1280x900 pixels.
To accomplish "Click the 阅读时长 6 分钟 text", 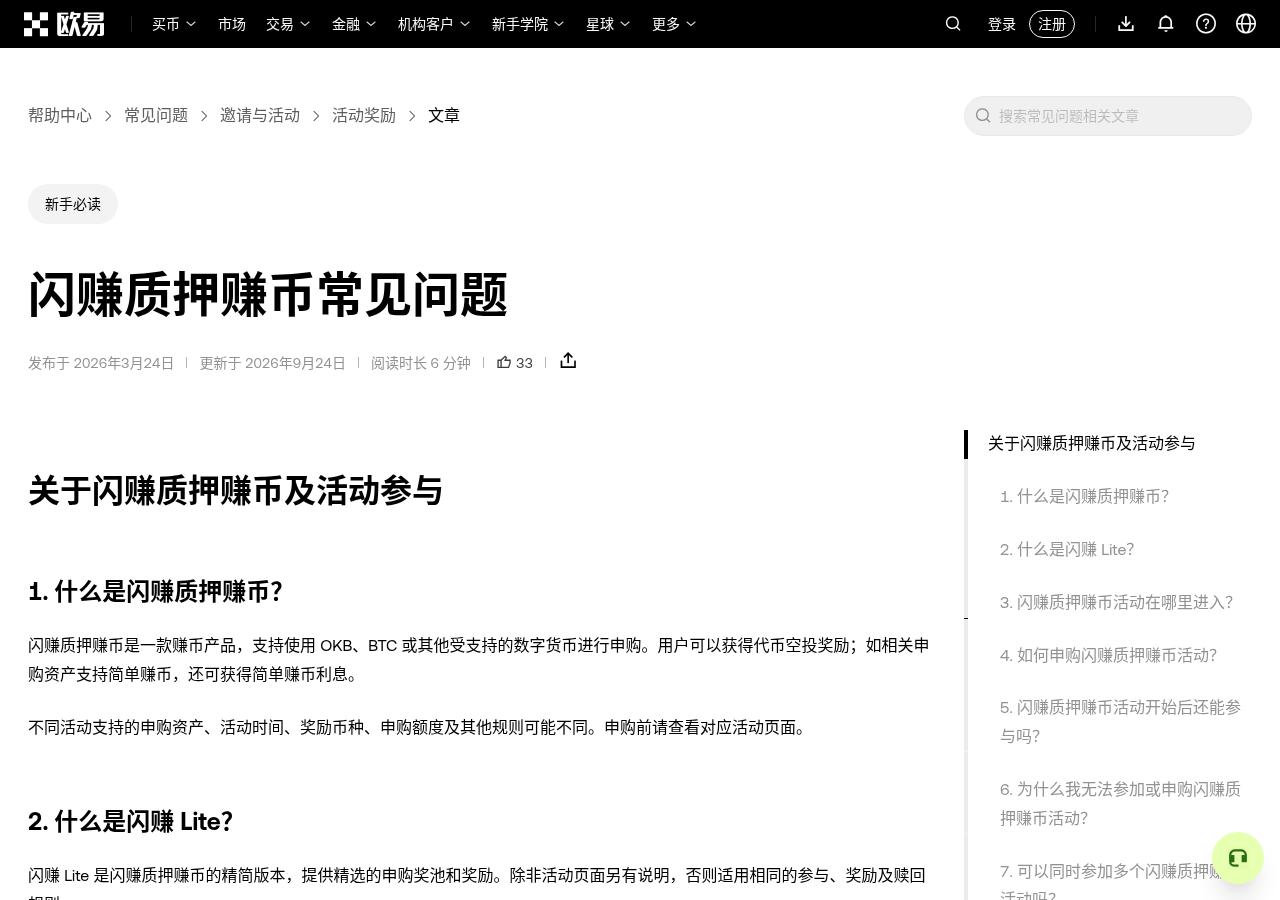I will [x=421, y=363].
